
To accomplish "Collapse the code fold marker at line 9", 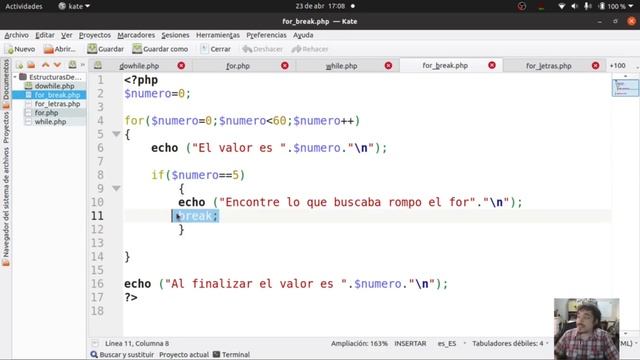I will pyautogui.click(x=116, y=188).
